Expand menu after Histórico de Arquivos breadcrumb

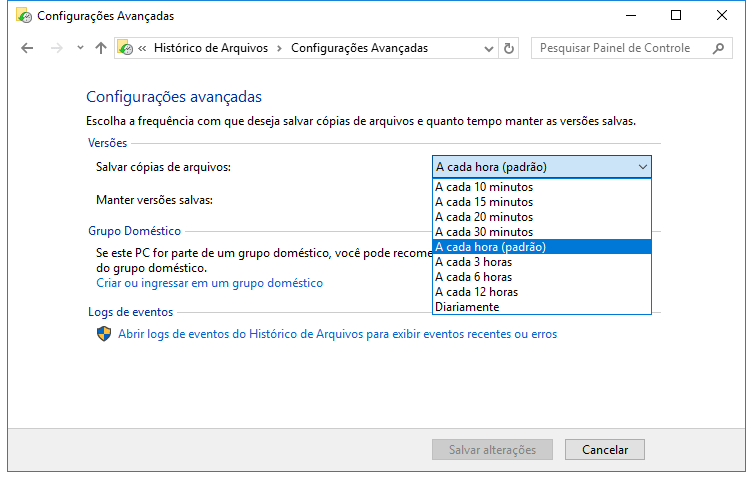coord(279,48)
